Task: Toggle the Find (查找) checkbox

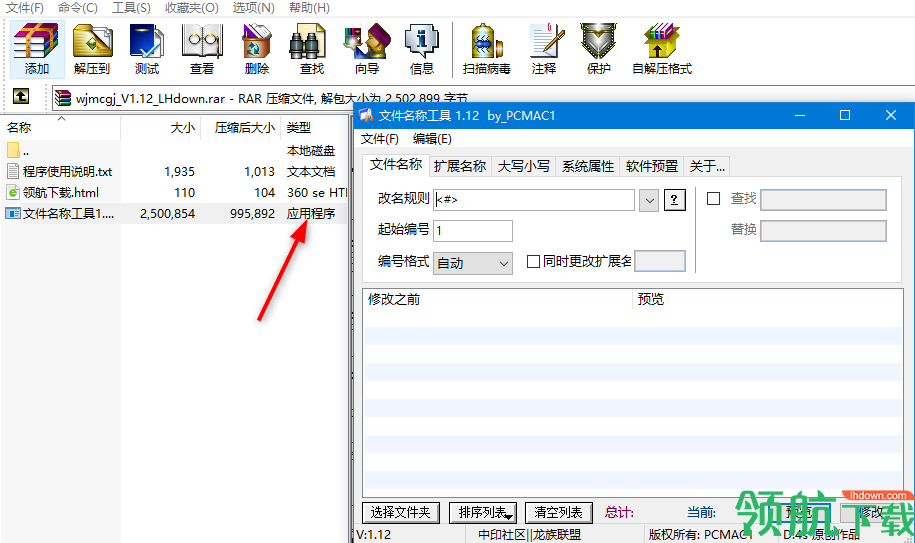Action: click(x=713, y=198)
